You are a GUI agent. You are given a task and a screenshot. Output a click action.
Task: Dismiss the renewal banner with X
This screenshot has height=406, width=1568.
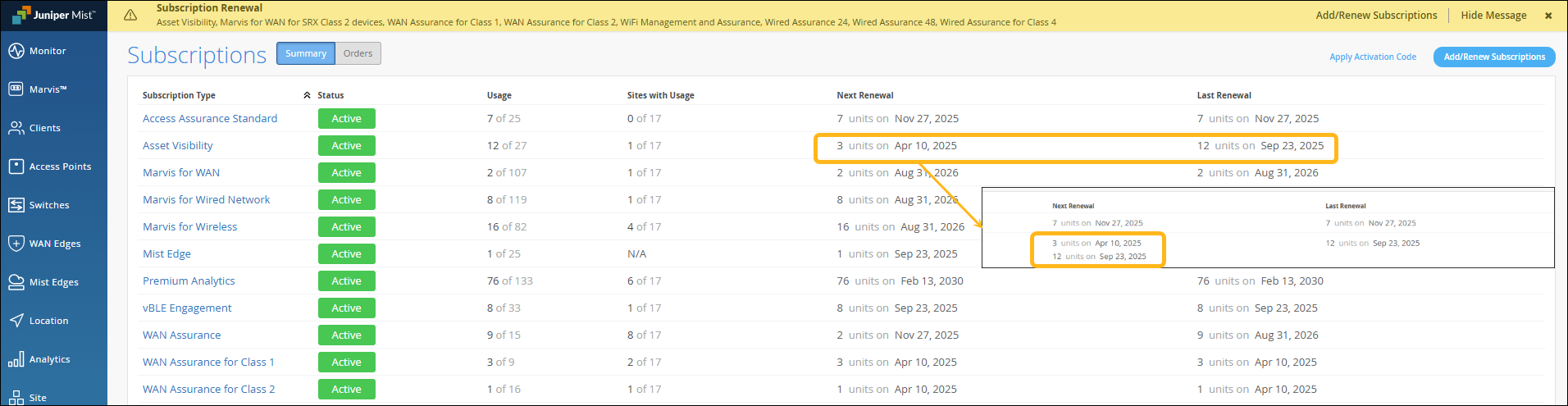(x=1548, y=15)
